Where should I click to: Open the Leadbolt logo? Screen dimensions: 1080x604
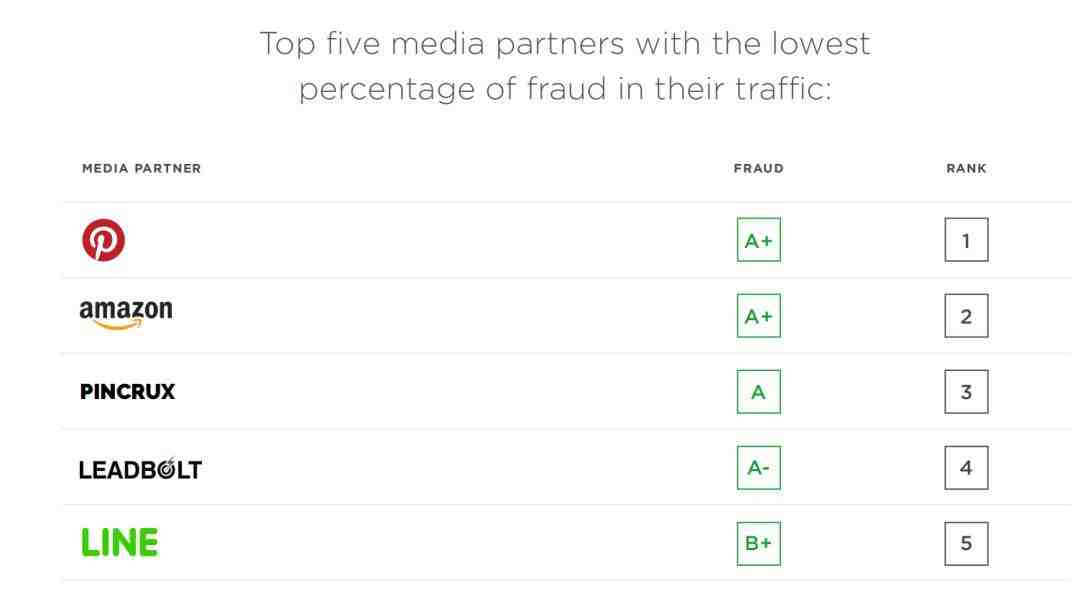pos(141,468)
